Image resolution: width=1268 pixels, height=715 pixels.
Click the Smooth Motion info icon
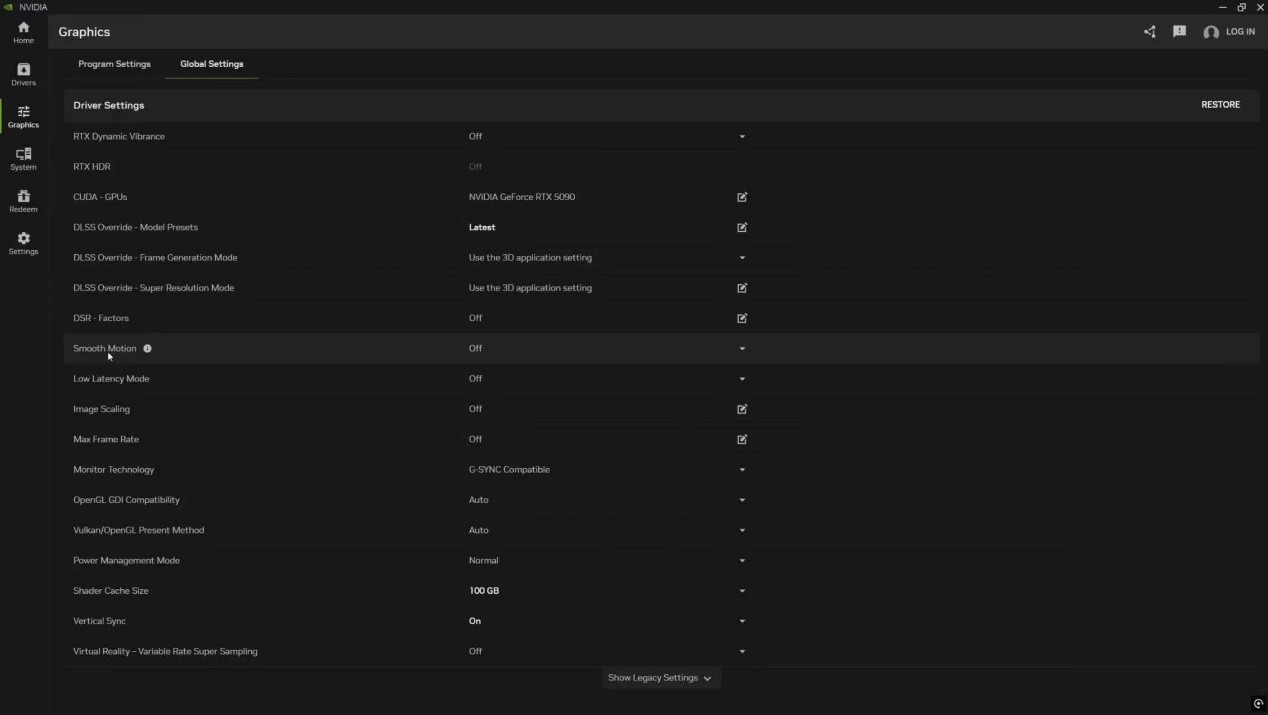(x=147, y=349)
